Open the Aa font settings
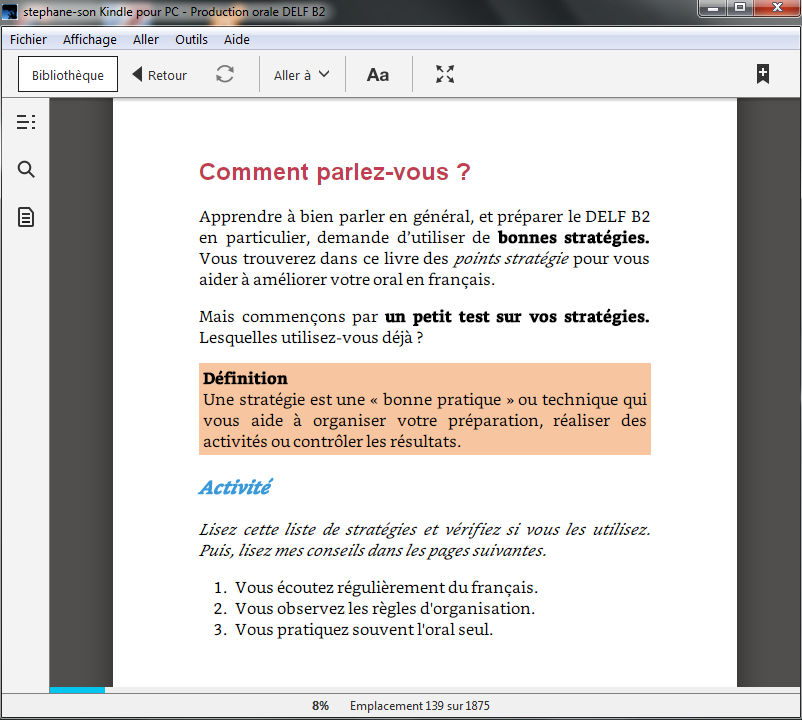The width and height of the screenshot is (802, 720). 377,75
